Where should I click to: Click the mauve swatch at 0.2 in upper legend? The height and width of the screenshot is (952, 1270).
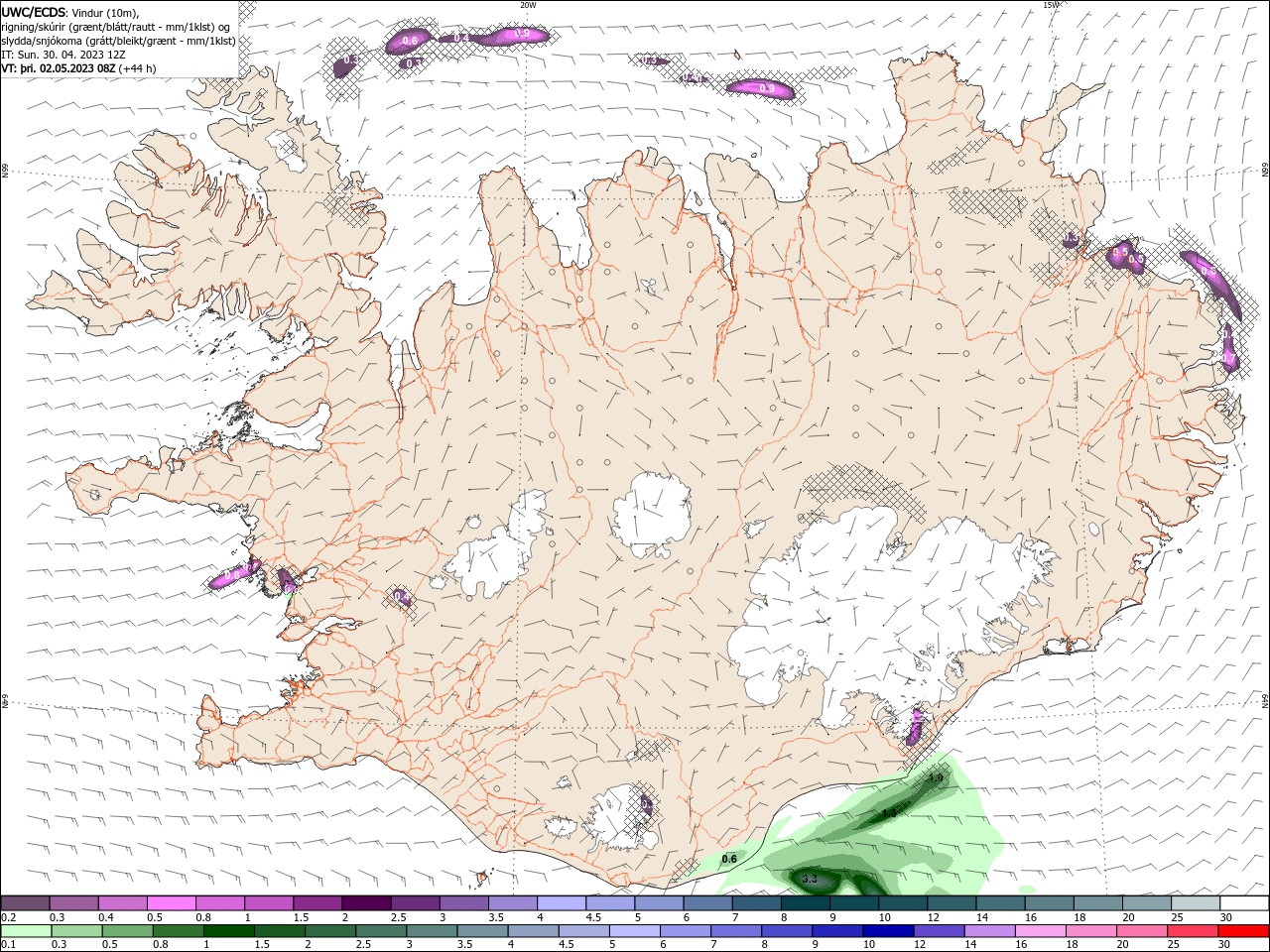pyautogui.click(x=26, y=902)
